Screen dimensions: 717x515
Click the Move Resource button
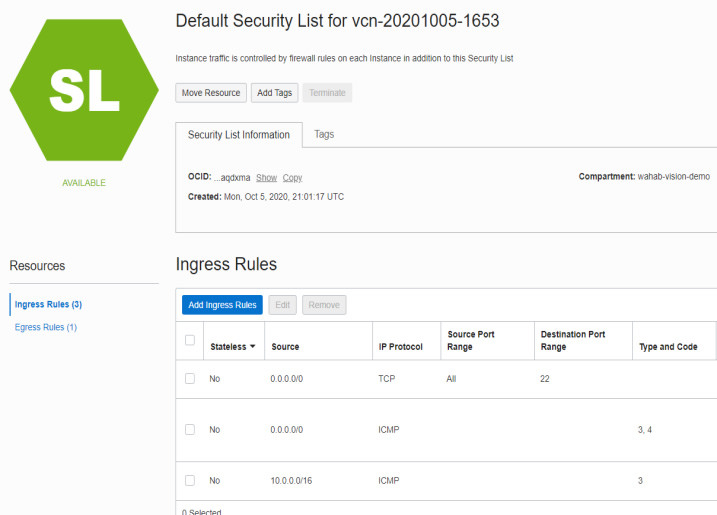coord(211,93)
